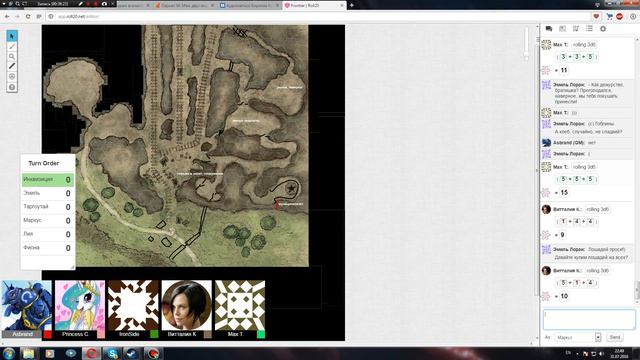Pick the Ruler measure tool
Image resolution: width=640 pixels, height=360 pixels.
(12, 66)
